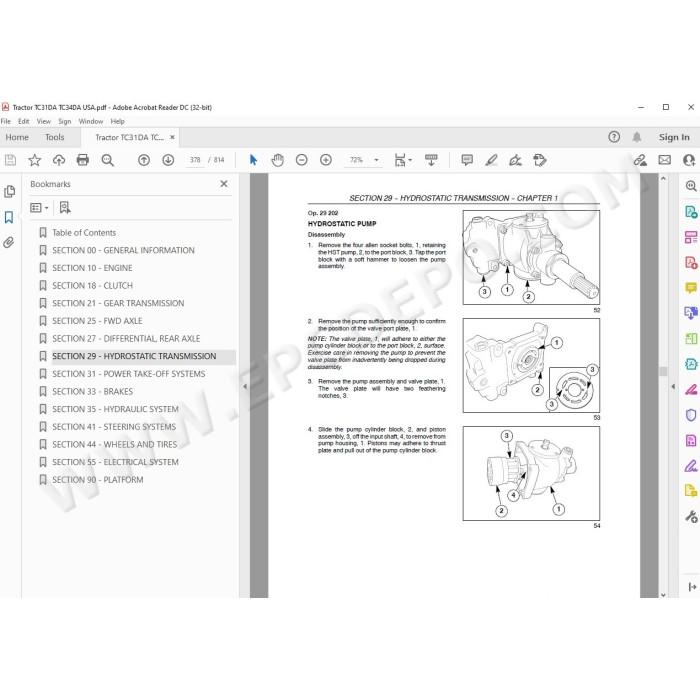
Task: Switch to the Tools tab
Action: (54, 137)
